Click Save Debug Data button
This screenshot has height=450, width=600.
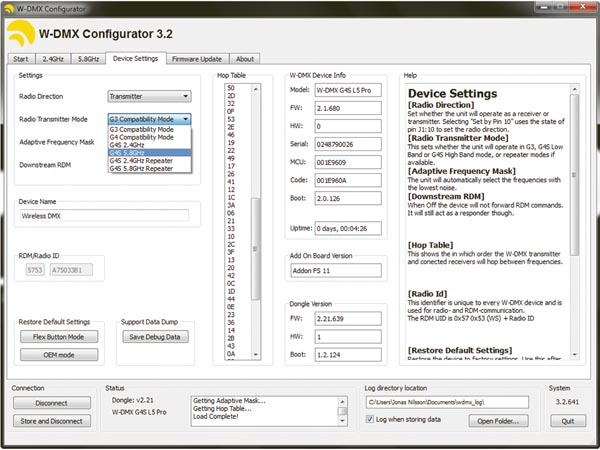pyautogui.click(x=155, y=337)
